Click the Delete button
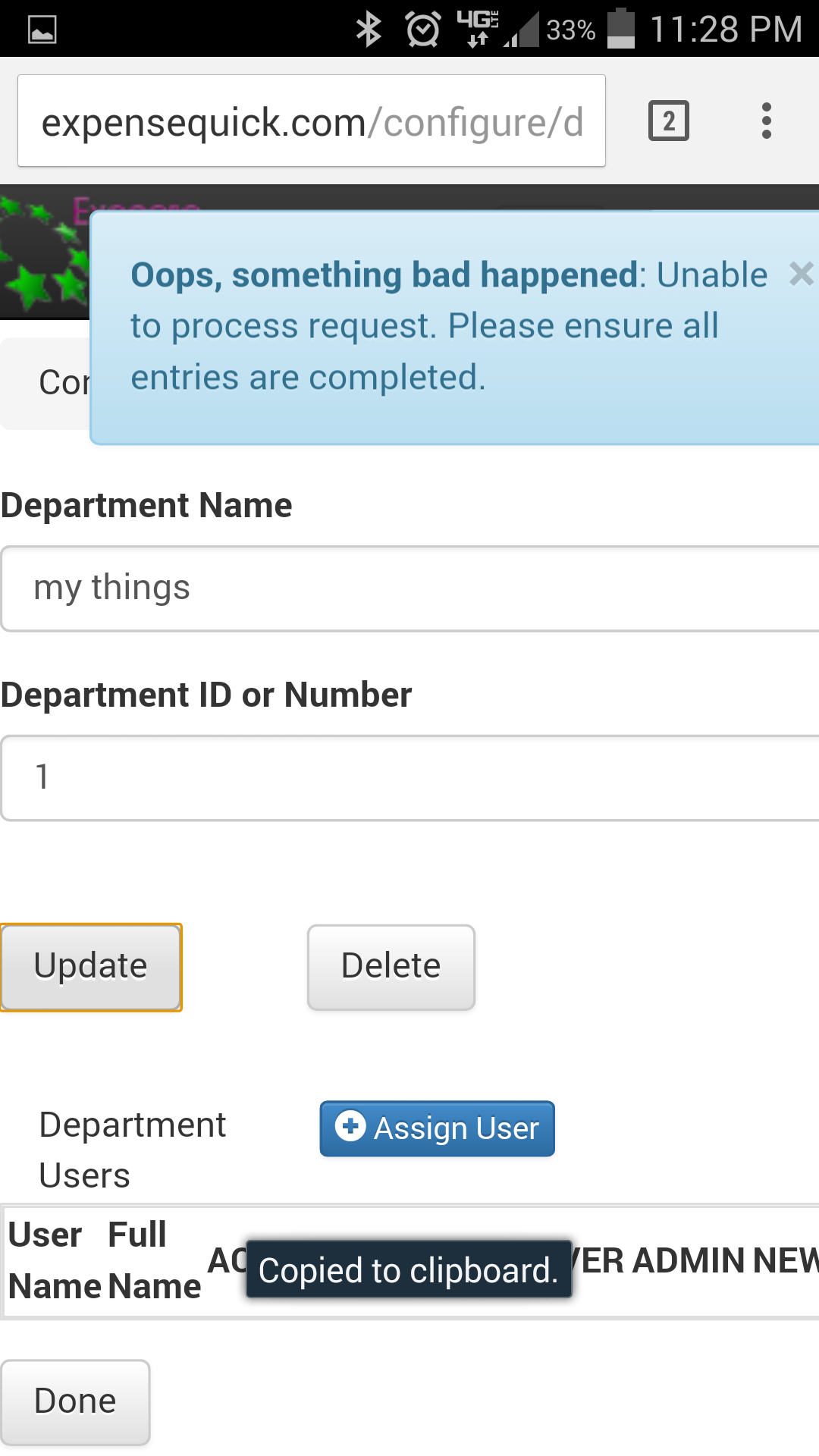 tap(391, 967)
